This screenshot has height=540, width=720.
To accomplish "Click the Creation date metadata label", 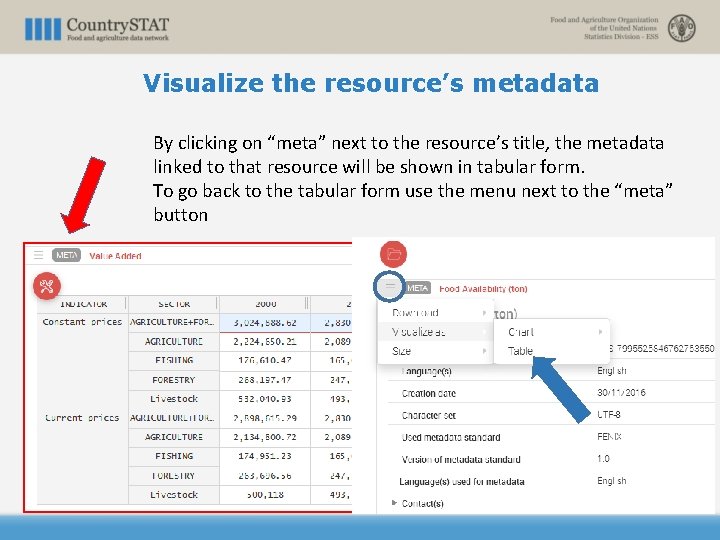I will (428, 394).
